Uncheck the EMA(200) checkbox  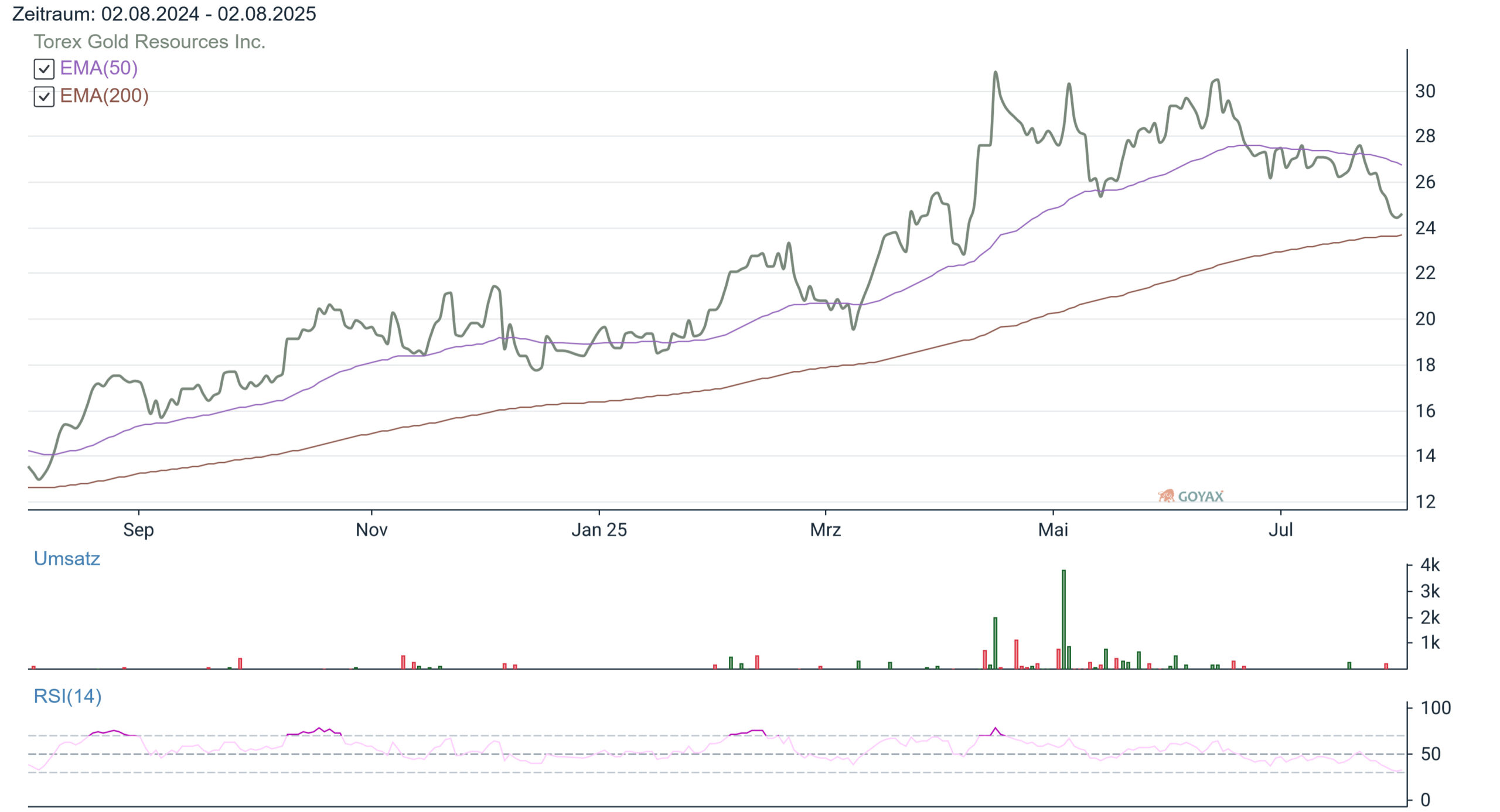click(x=44, y=97)
